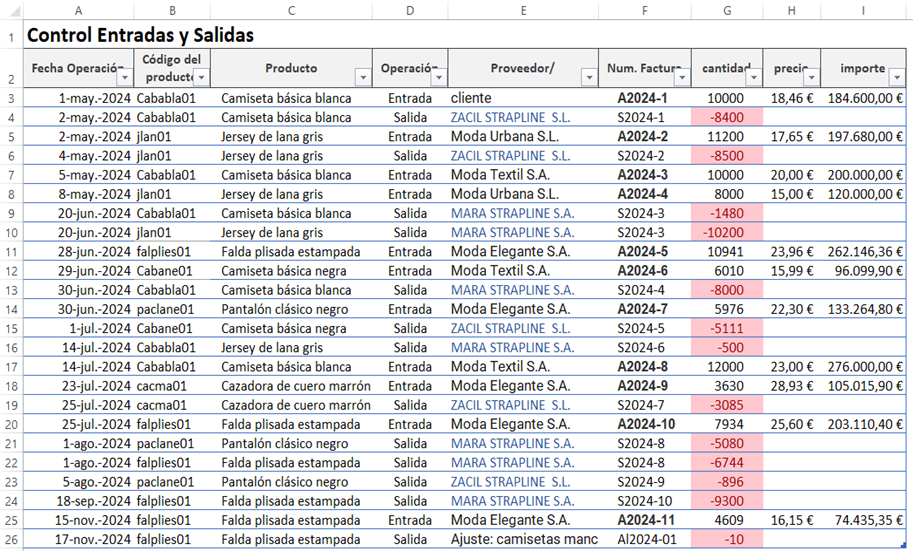Click the select-all corner of the sheet

10,10
